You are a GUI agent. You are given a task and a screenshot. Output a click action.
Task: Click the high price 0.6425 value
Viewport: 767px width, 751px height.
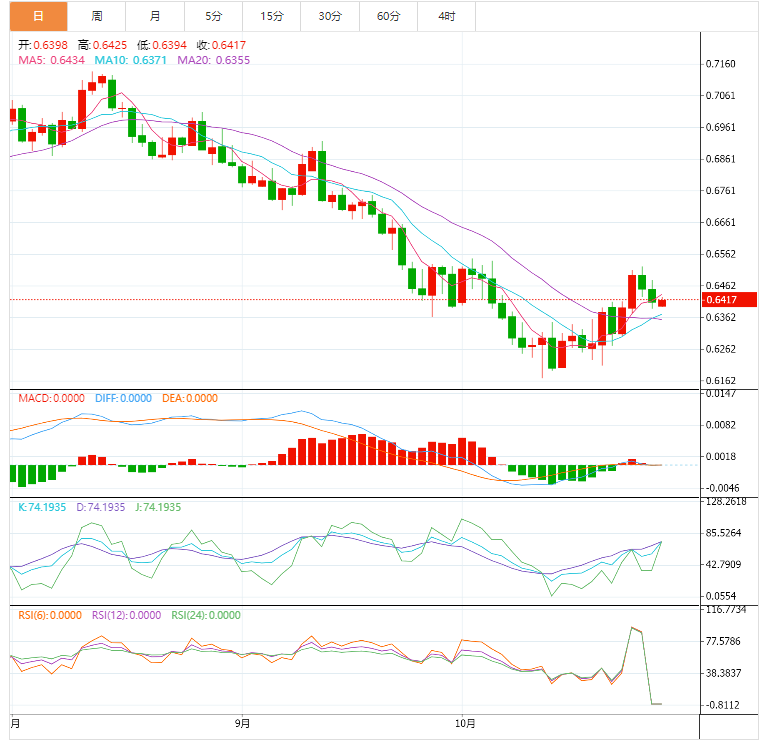110,46
